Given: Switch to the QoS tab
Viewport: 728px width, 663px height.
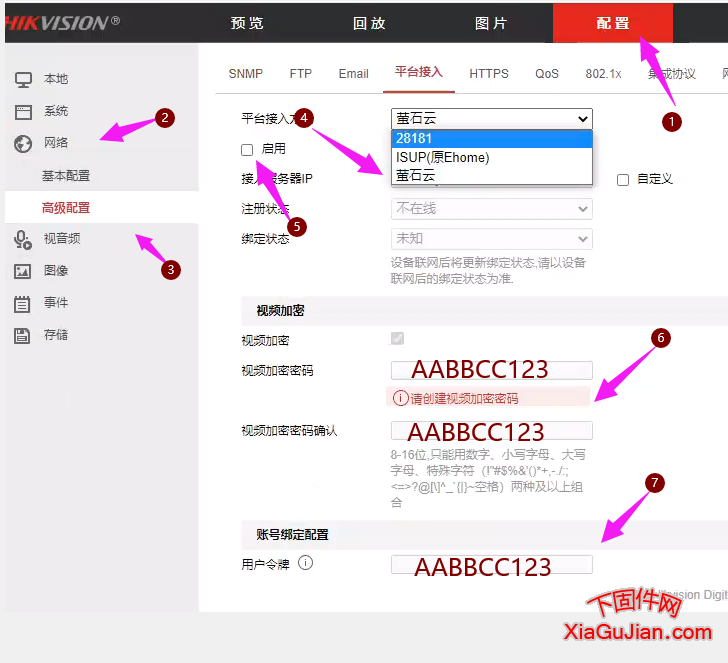Looking at the screenshot, I should point(547,74).
